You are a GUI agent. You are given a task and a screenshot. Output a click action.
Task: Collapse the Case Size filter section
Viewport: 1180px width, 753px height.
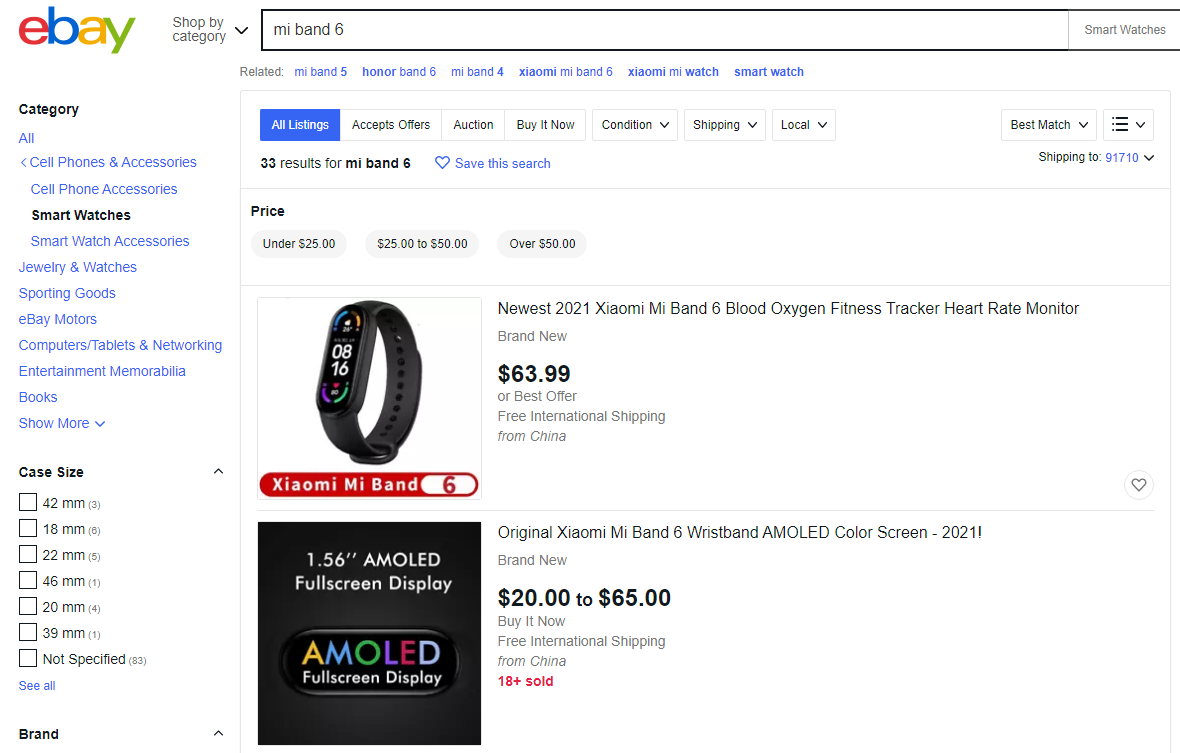click(218, 472)
